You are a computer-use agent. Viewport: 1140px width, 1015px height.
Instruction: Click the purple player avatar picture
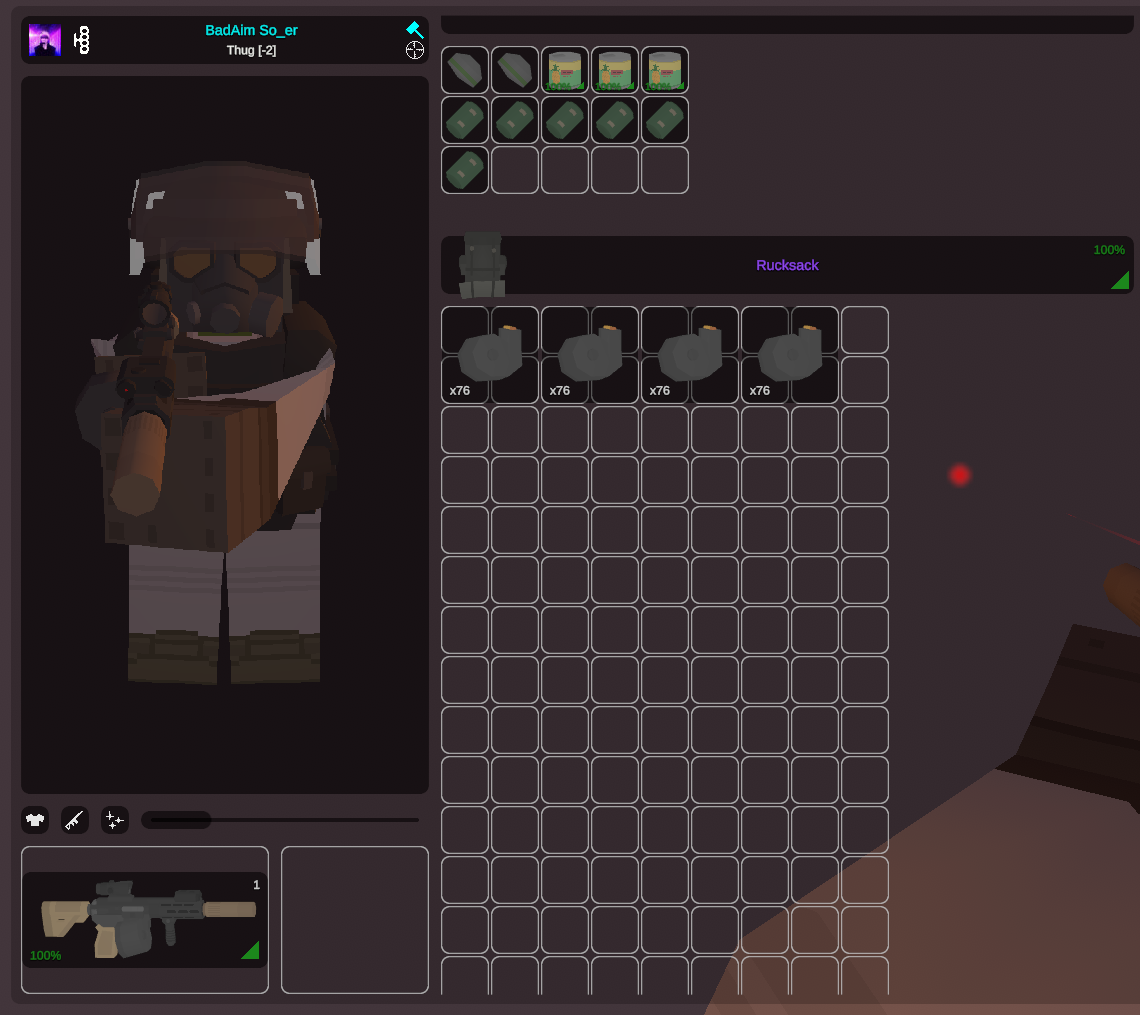coord(44,40)
